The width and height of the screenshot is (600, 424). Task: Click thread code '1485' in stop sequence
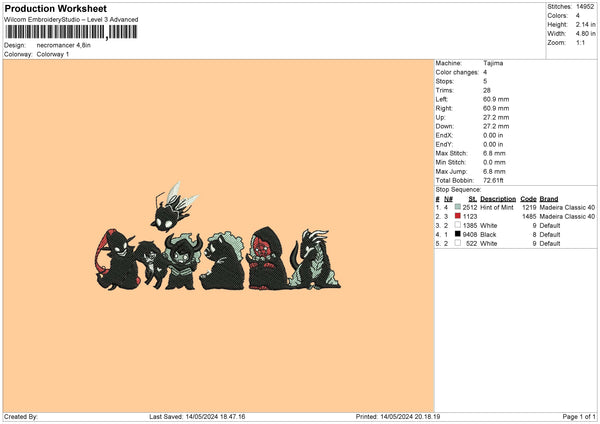tap(529, 217)
